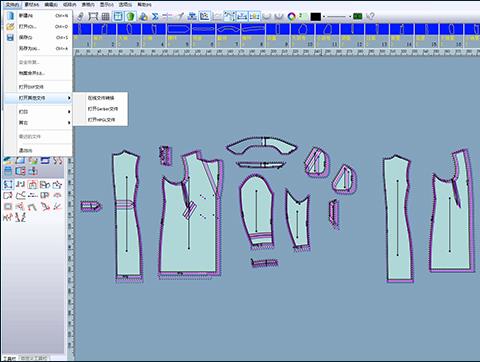Select piece thumbnail number 2 in piece list
480x362 pixels.
[104, 35]
